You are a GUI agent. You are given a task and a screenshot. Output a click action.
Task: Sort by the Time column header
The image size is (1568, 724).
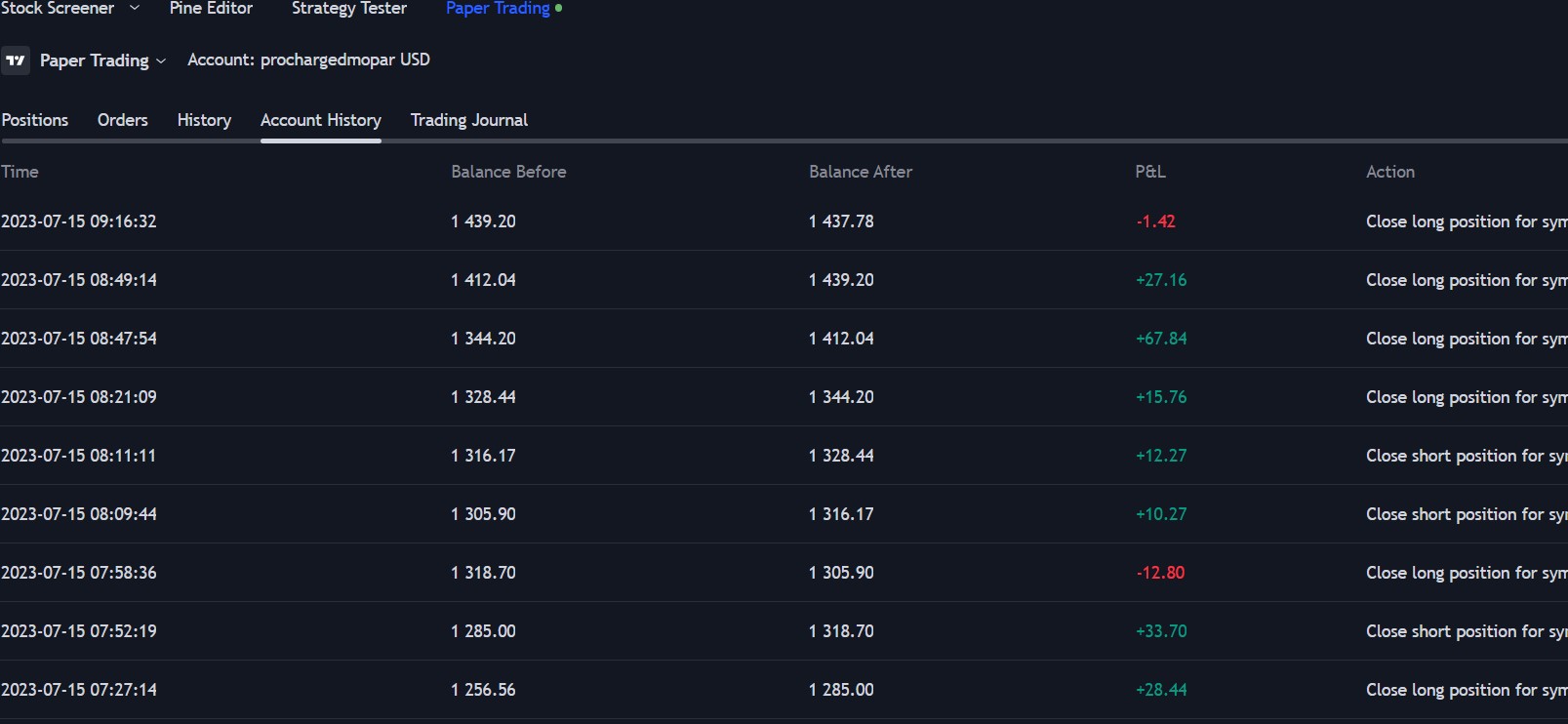point(20,172)
